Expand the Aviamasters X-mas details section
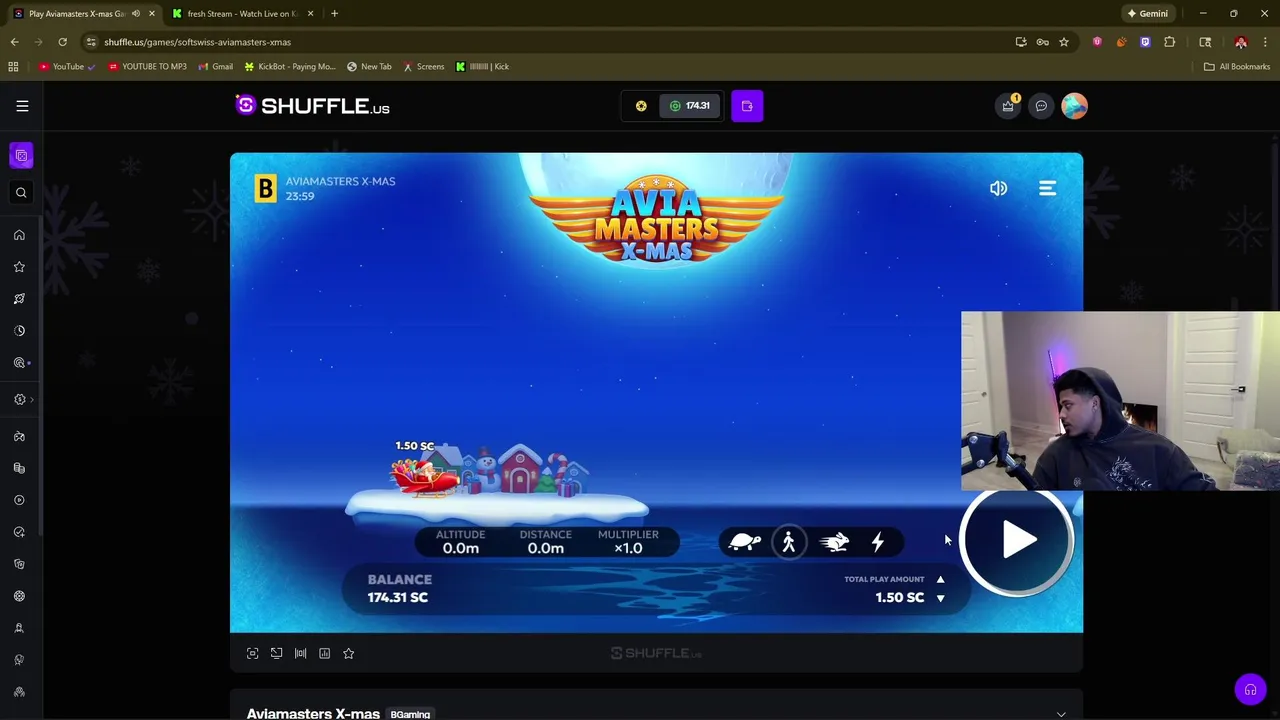 [1061, 714]
